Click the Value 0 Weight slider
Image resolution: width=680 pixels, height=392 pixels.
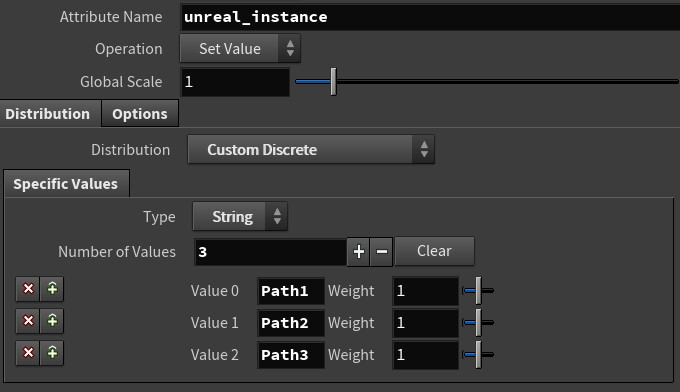tap(478, 291)
